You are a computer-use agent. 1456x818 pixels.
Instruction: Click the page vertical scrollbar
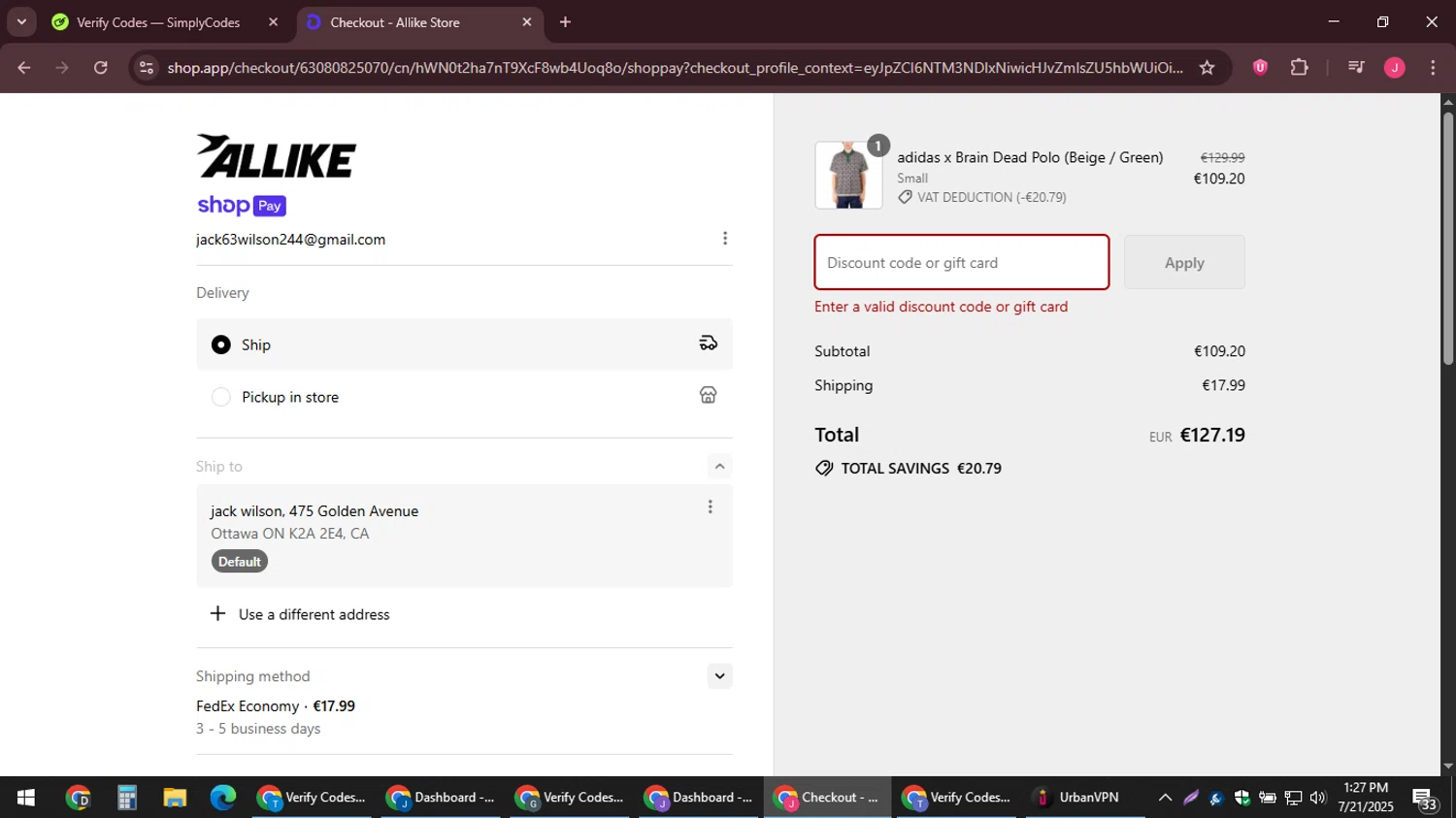pos(1448,239)
